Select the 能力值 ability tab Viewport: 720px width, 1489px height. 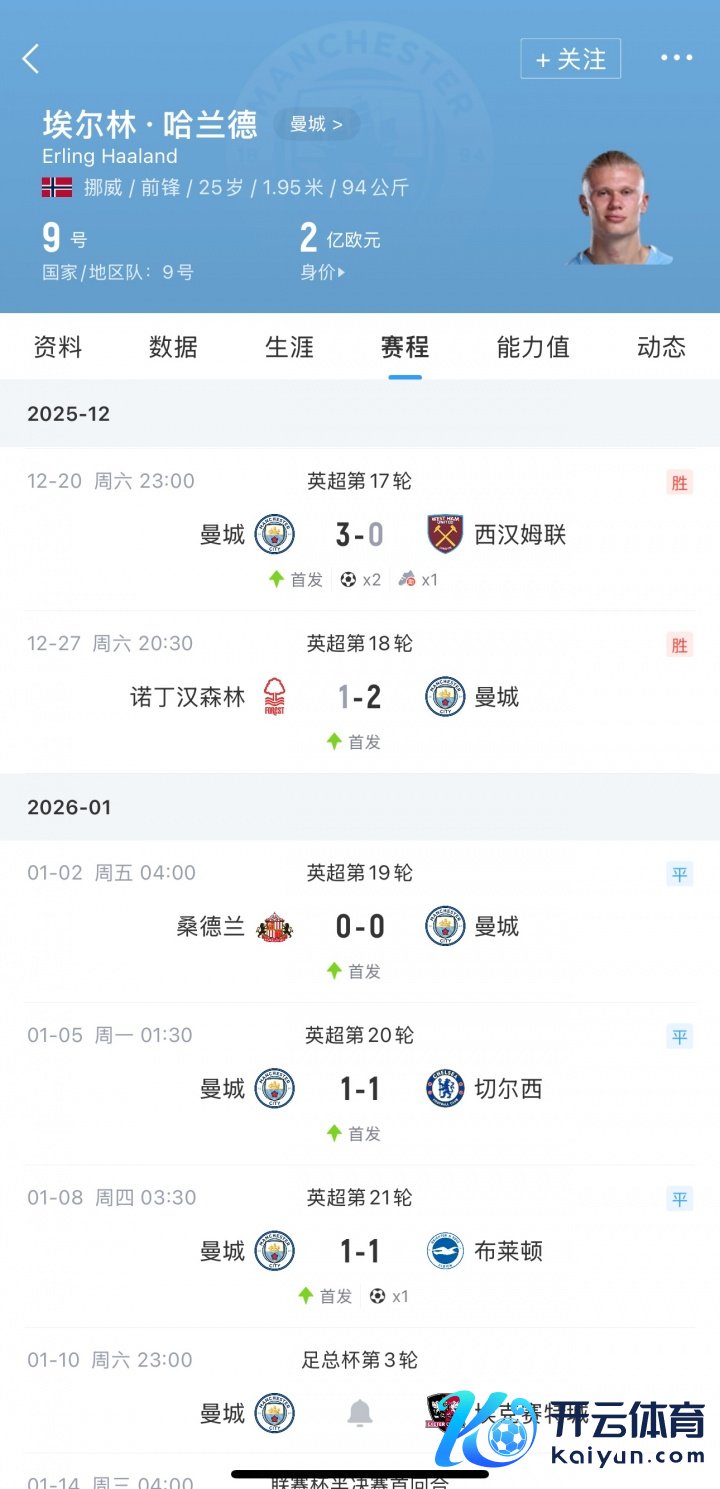point(533,347)
